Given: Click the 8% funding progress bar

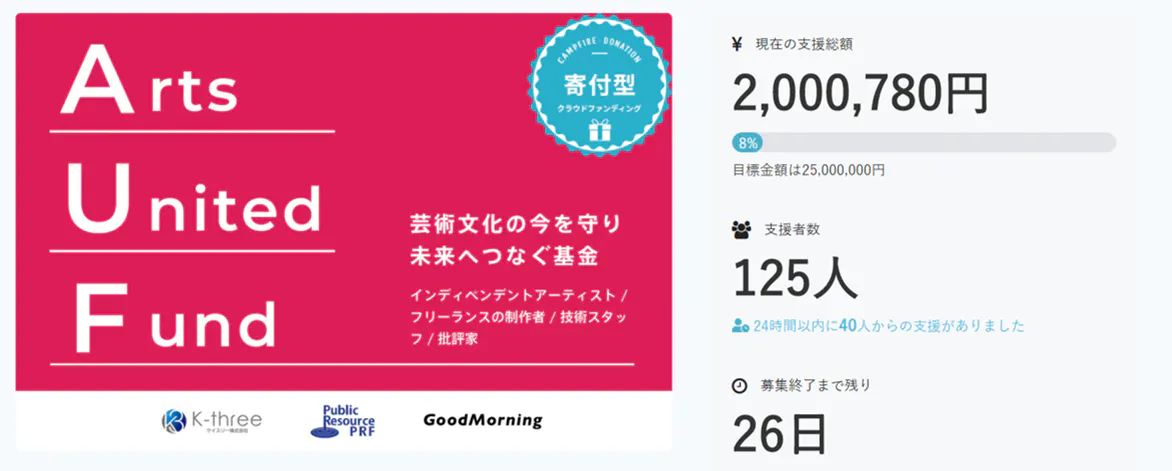Looking at the screenshot, I should 923,142.
